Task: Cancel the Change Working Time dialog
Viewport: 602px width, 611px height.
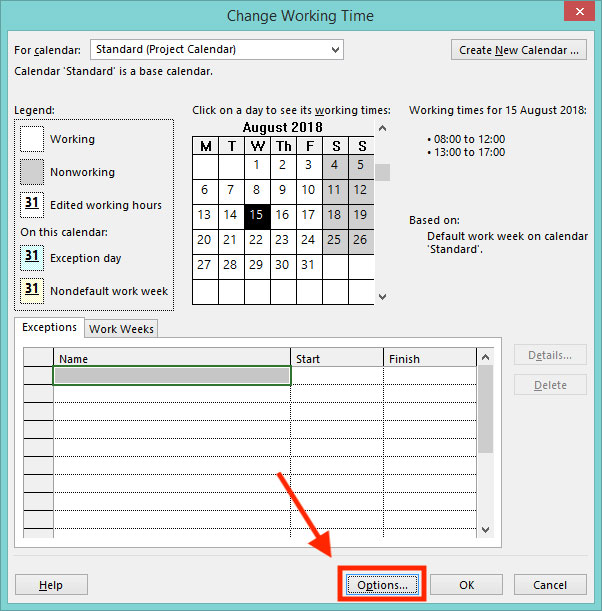Action: click(x=550, y=585)
